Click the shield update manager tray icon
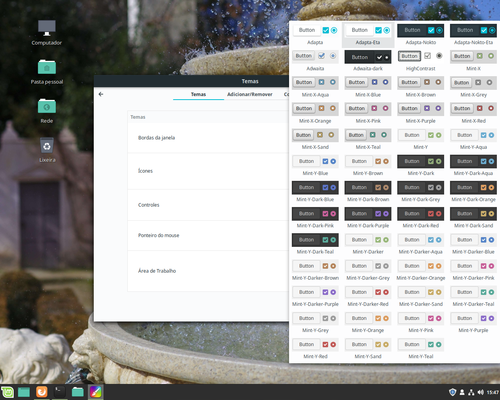 [x=452, y=392]
